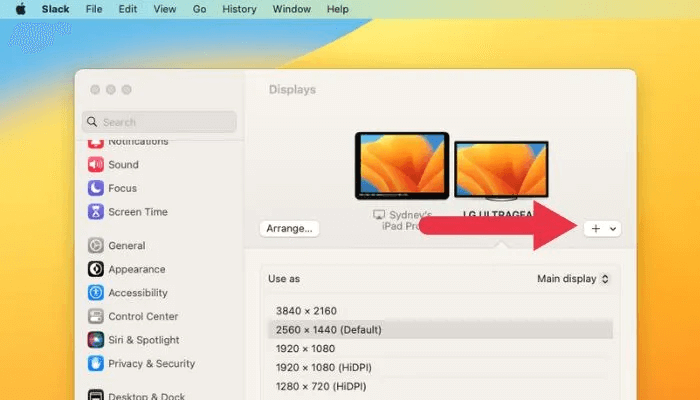Click the Arrange... button
The image size is (700, 400).
coord(289,228)
